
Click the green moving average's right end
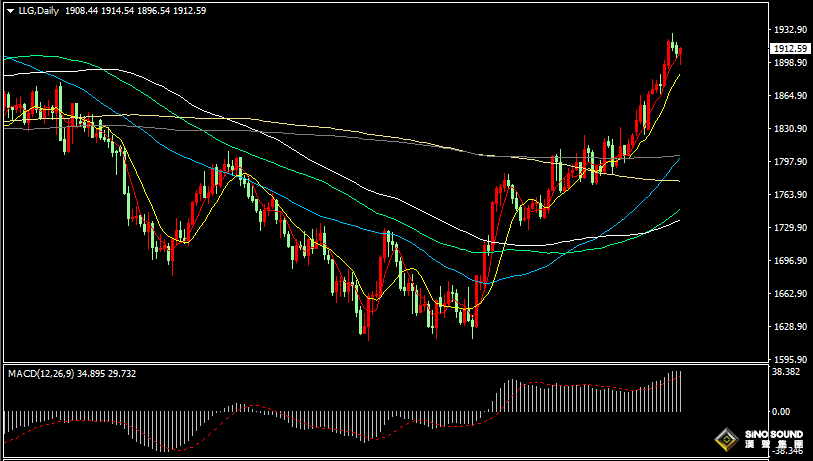679,210
